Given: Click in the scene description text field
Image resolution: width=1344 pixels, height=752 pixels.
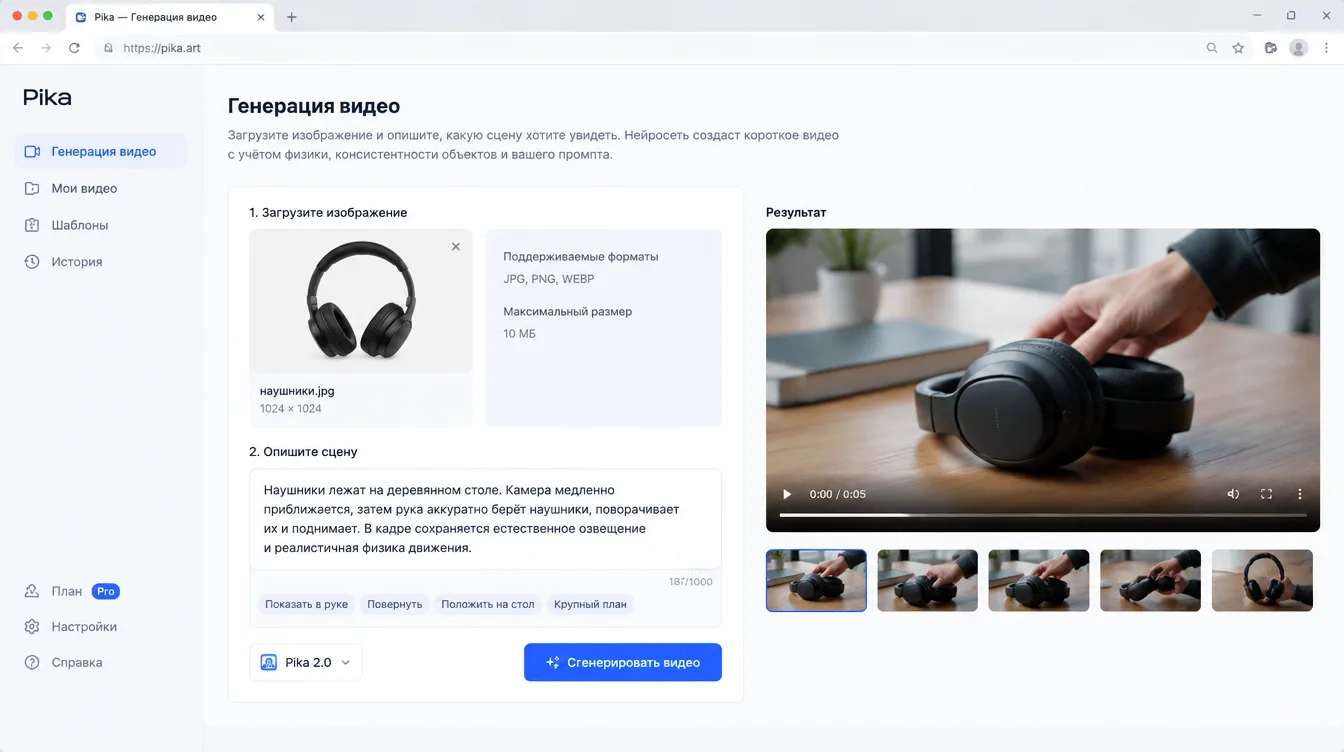Looking at the screenshot, I should 485,519.
